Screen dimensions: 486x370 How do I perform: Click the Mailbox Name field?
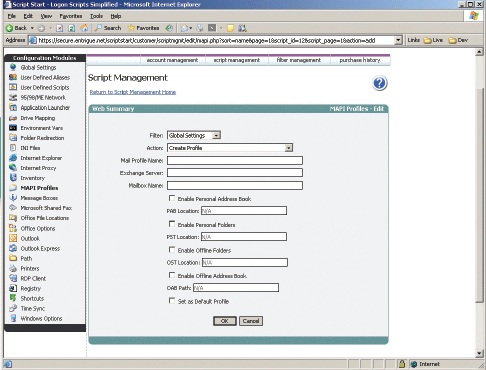point(235,185)
